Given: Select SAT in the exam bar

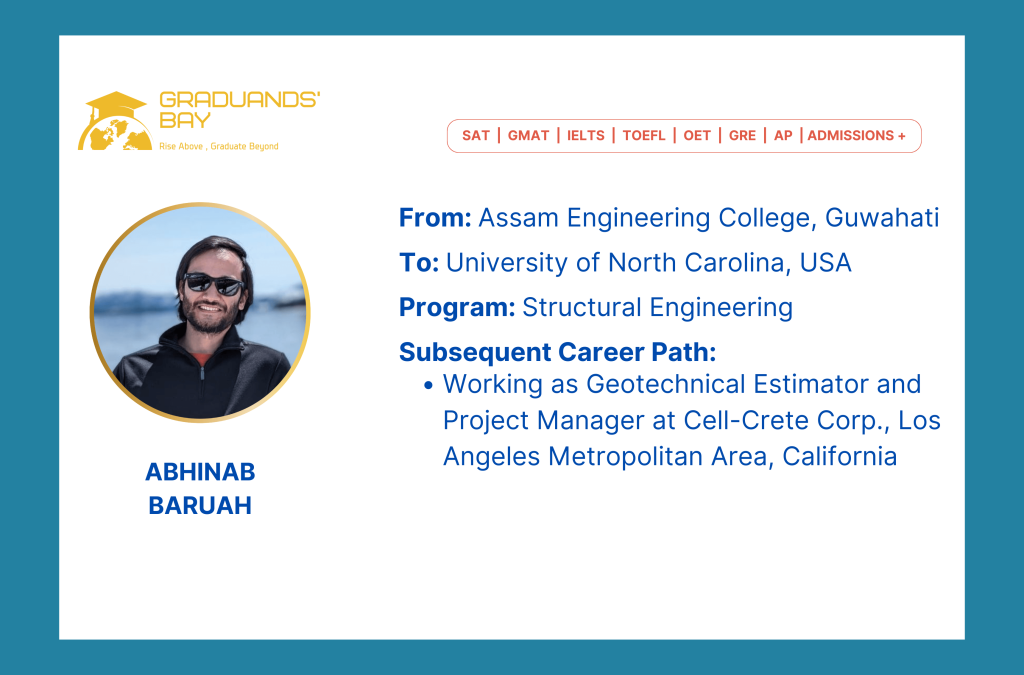Looking at the screenshot, I should pyautogui.click(x=476, y=136).
